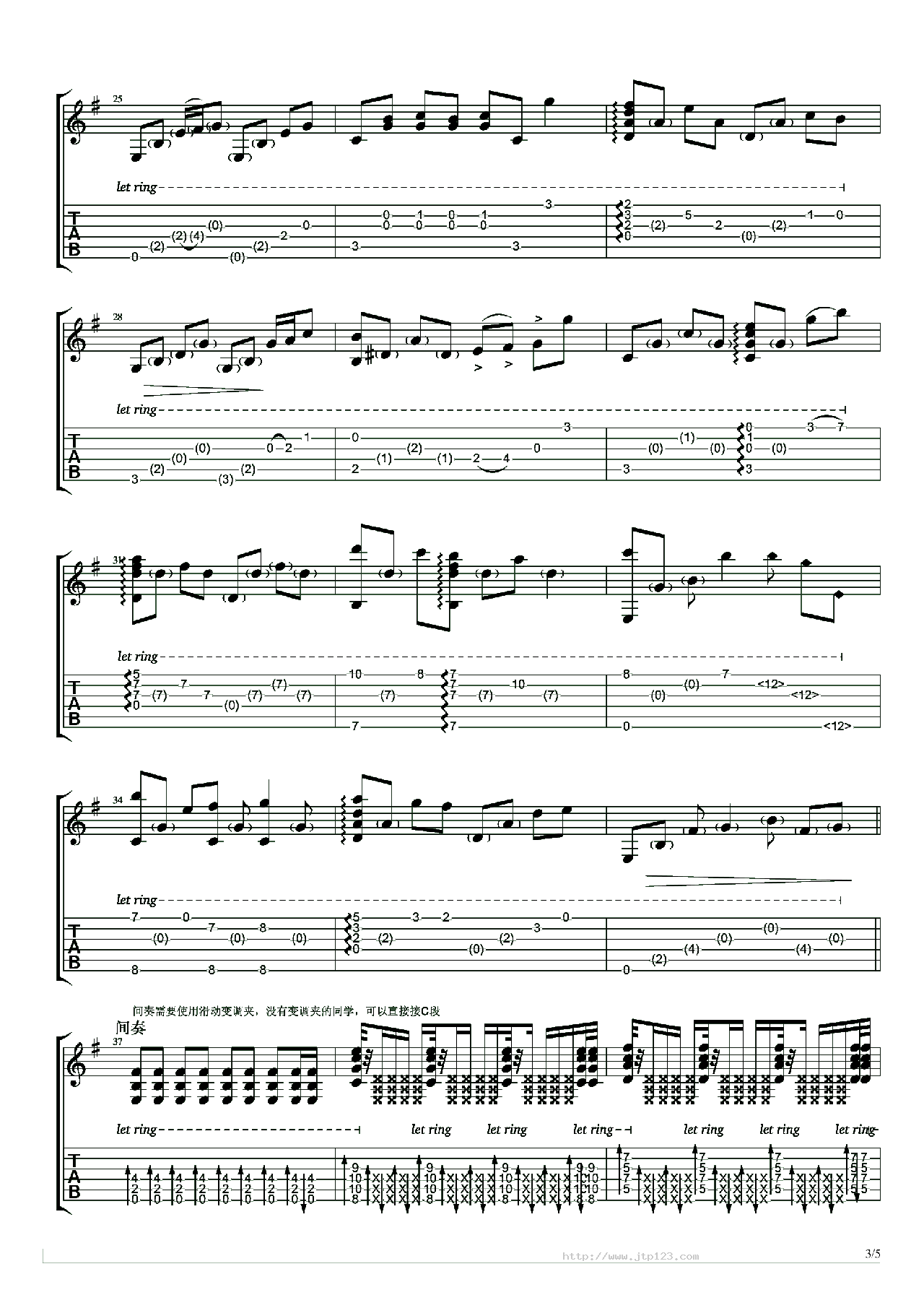Click the measure number 28
Image resolution: width=924 pixels, height=1308 pixels.
pyautogui.click(x=118, y=317)
